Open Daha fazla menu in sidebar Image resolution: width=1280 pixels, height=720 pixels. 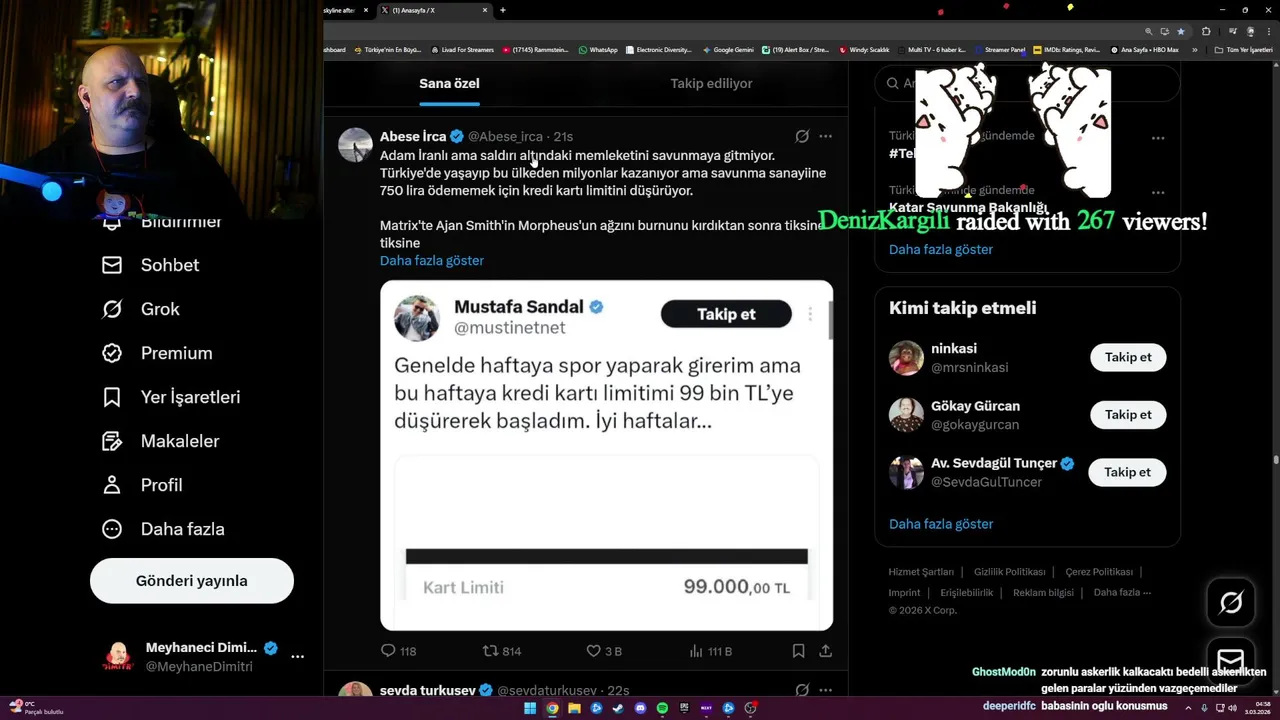click(164, 529)
